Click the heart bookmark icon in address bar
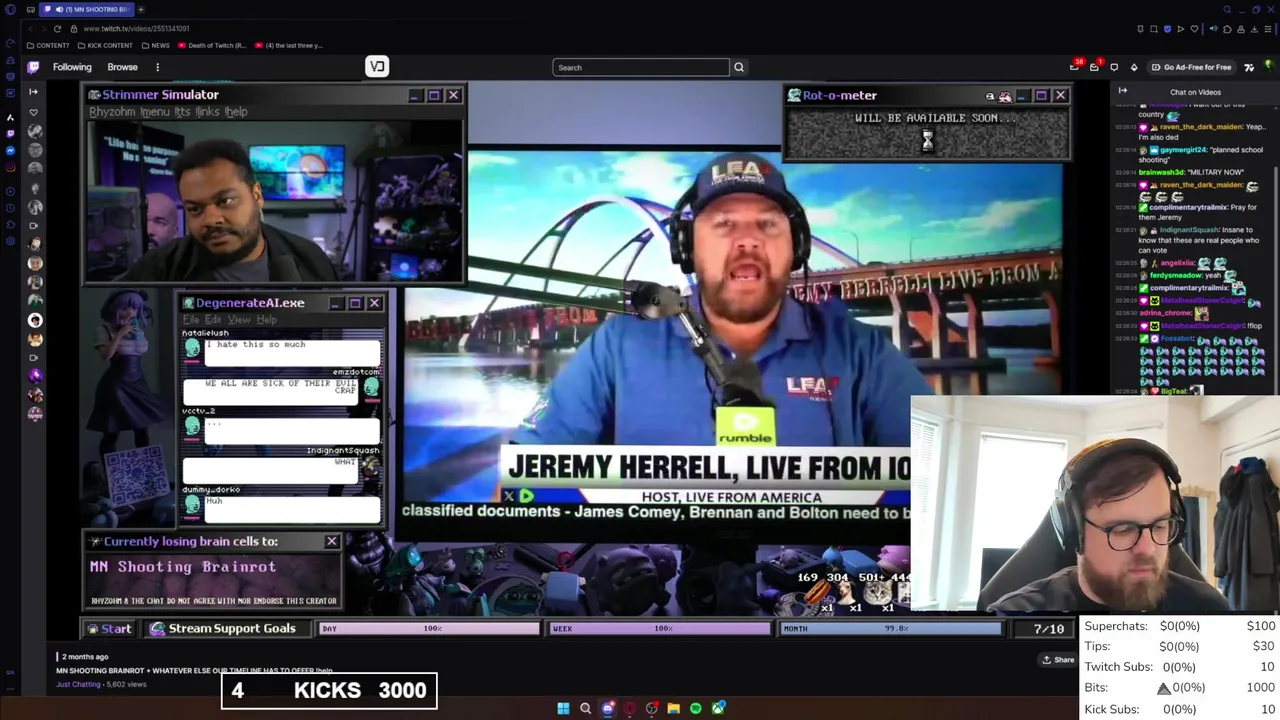Viewport: 1280px width, 720px height. (1193, 29)
